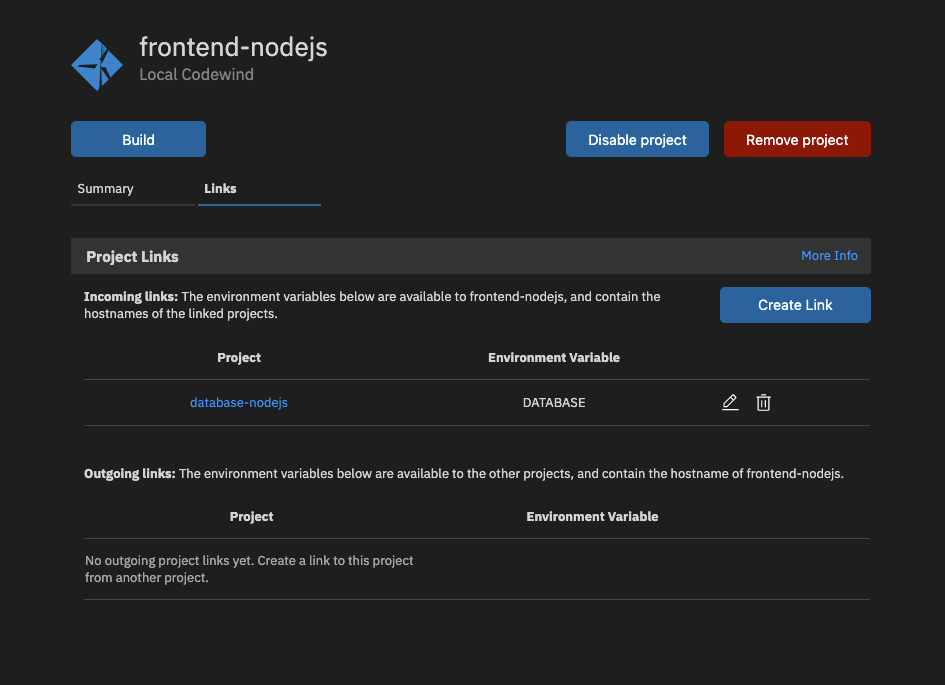Open the database-nodejs project link
Viewport: 945px width, 685px height.
tap(238, 402)
